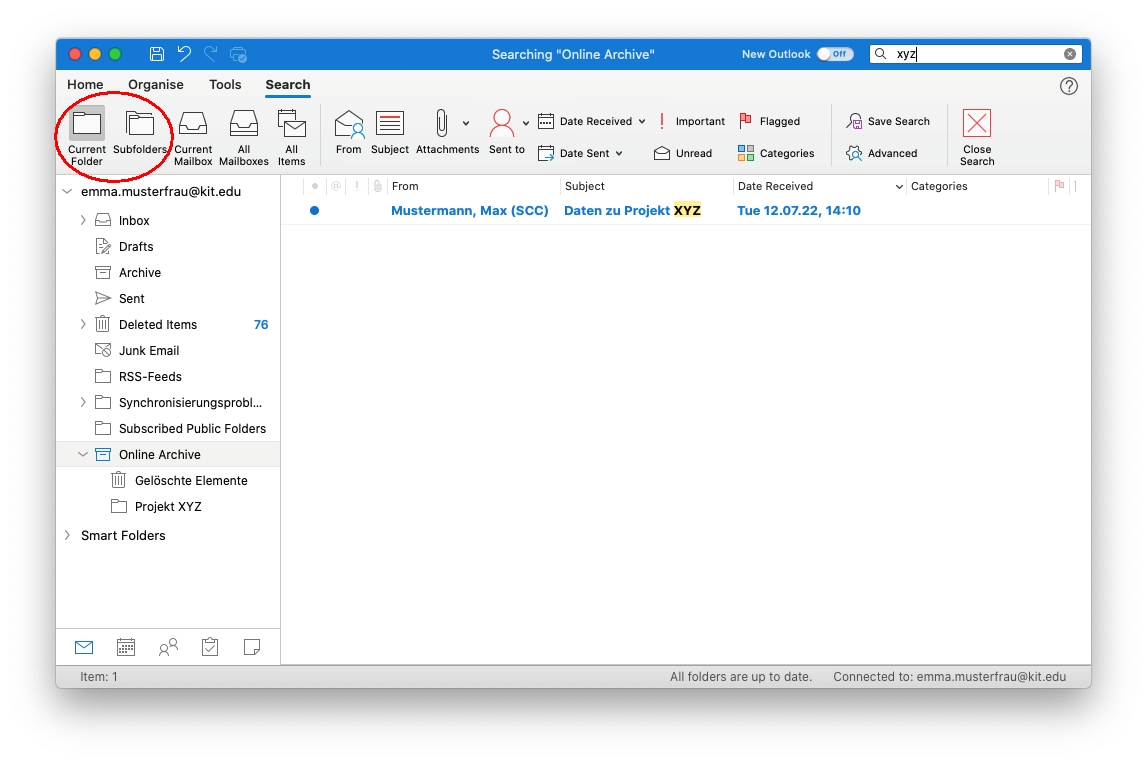Toggle the Important filter
This screenshot has width=1147, height=762.
[690, 121]
